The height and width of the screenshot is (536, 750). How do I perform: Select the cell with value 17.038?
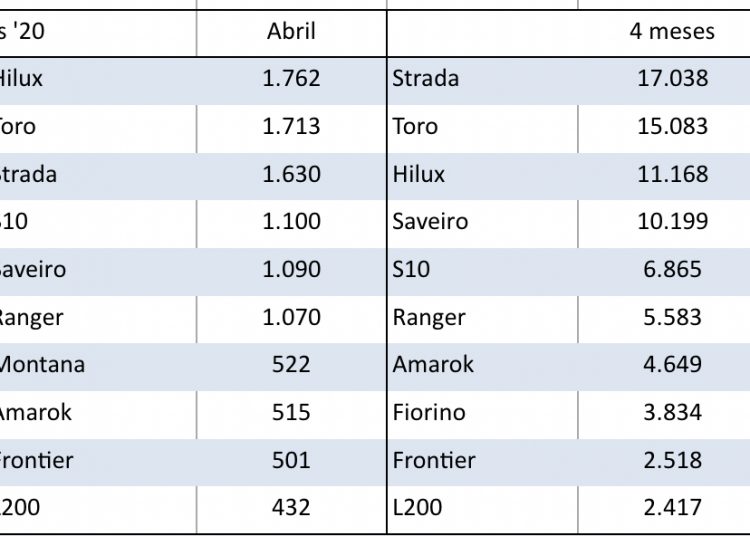click(672, 78)
